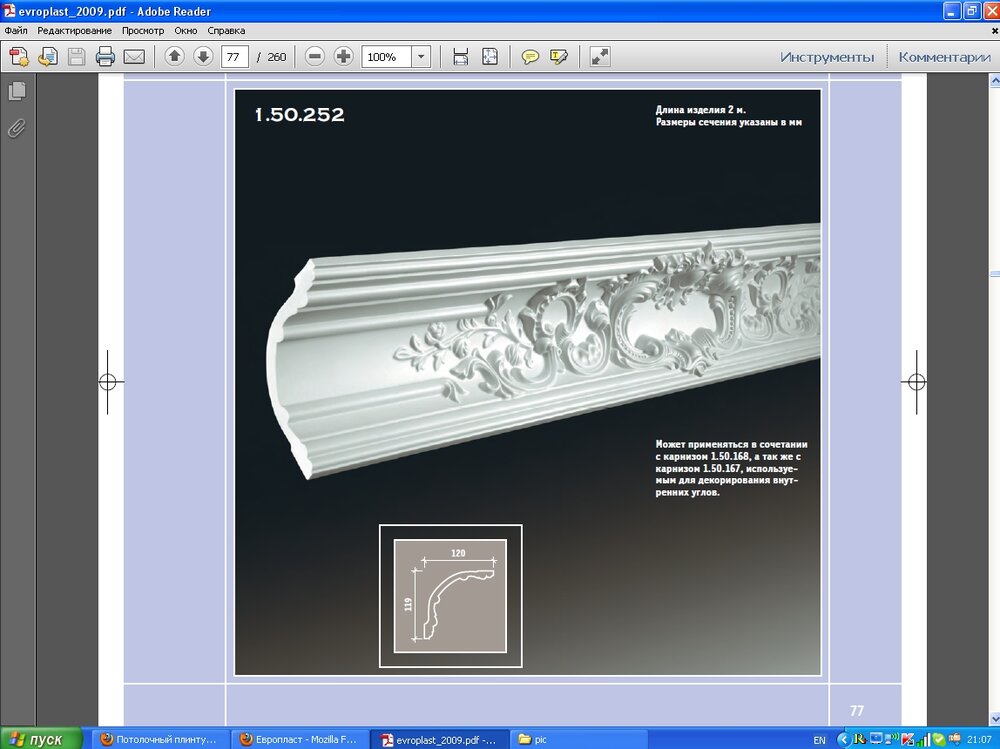Go to previous page with up arrow

pos(175,57)
